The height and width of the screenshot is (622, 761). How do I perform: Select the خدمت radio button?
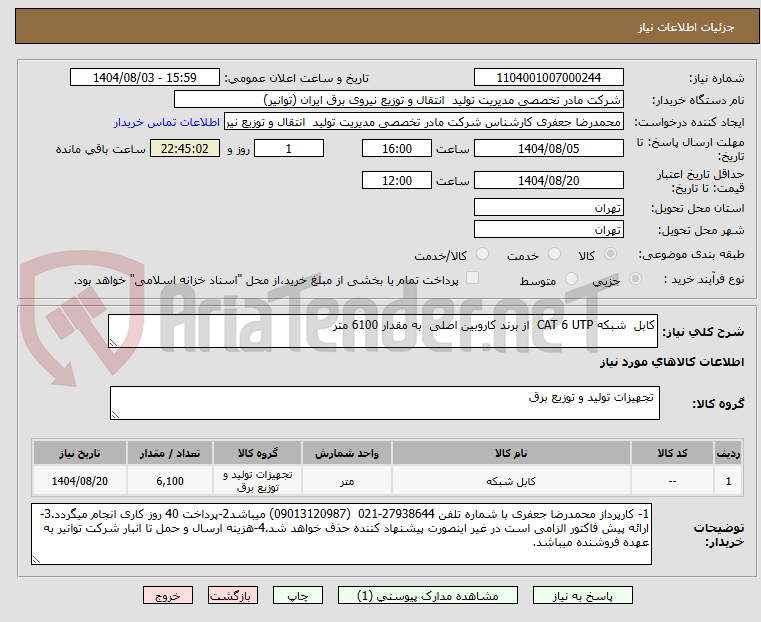click(x=554, y=254)
